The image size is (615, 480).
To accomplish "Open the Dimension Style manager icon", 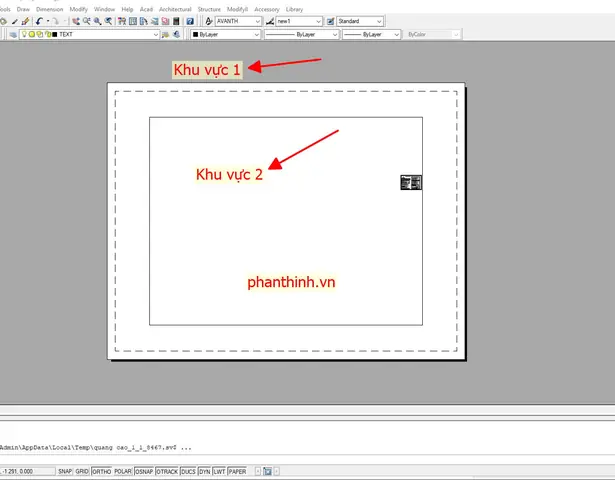I will pyautogui.click(x=270, y=21).
